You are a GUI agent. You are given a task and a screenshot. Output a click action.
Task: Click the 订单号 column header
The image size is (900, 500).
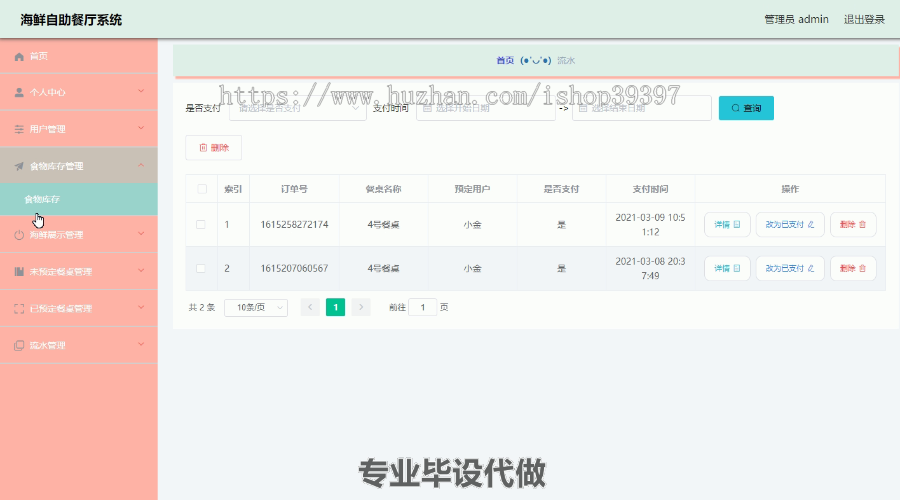[x=294, y=189]
